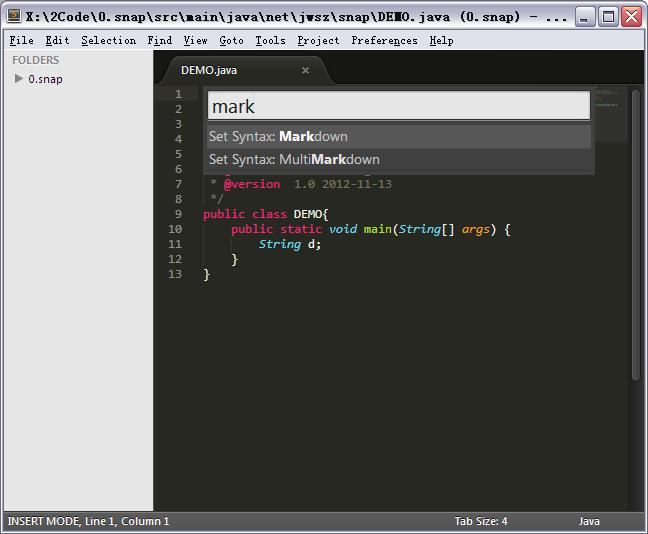The image size is (648, 534).
Task: Open the File menu
Action: click(21, 41)
